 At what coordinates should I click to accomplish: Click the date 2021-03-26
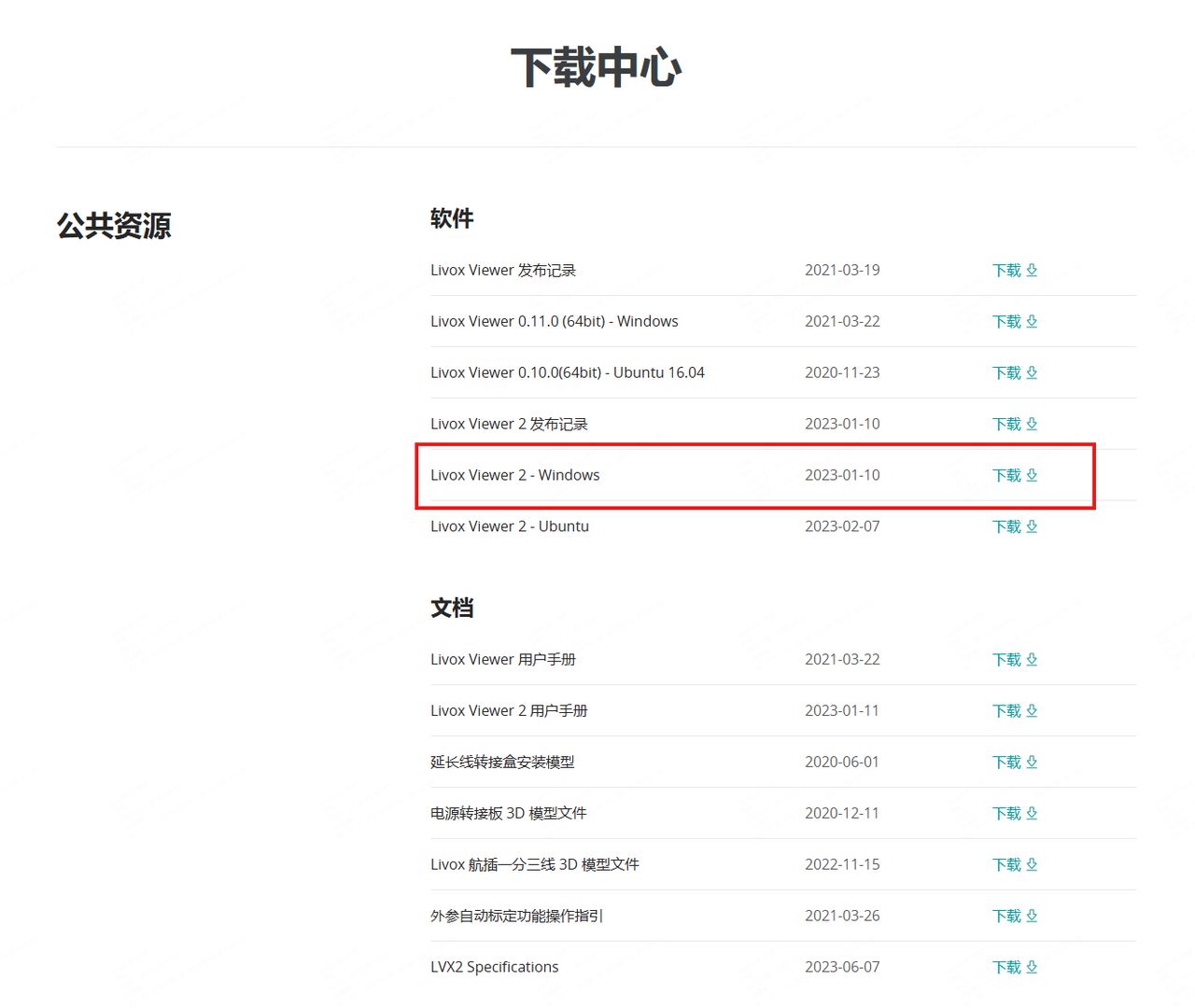(842, 916)
